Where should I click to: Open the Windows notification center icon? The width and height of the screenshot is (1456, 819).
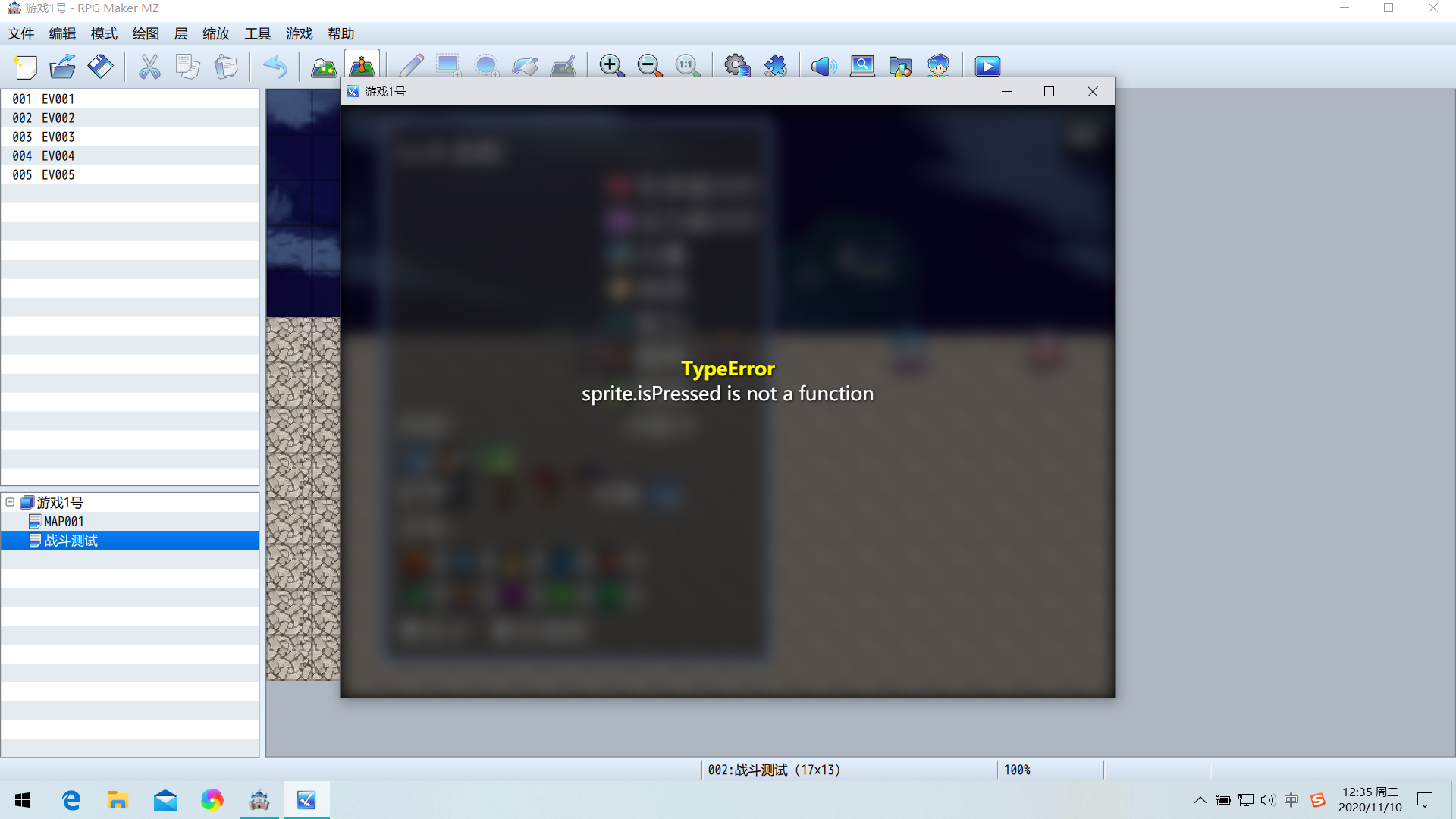1425,800
